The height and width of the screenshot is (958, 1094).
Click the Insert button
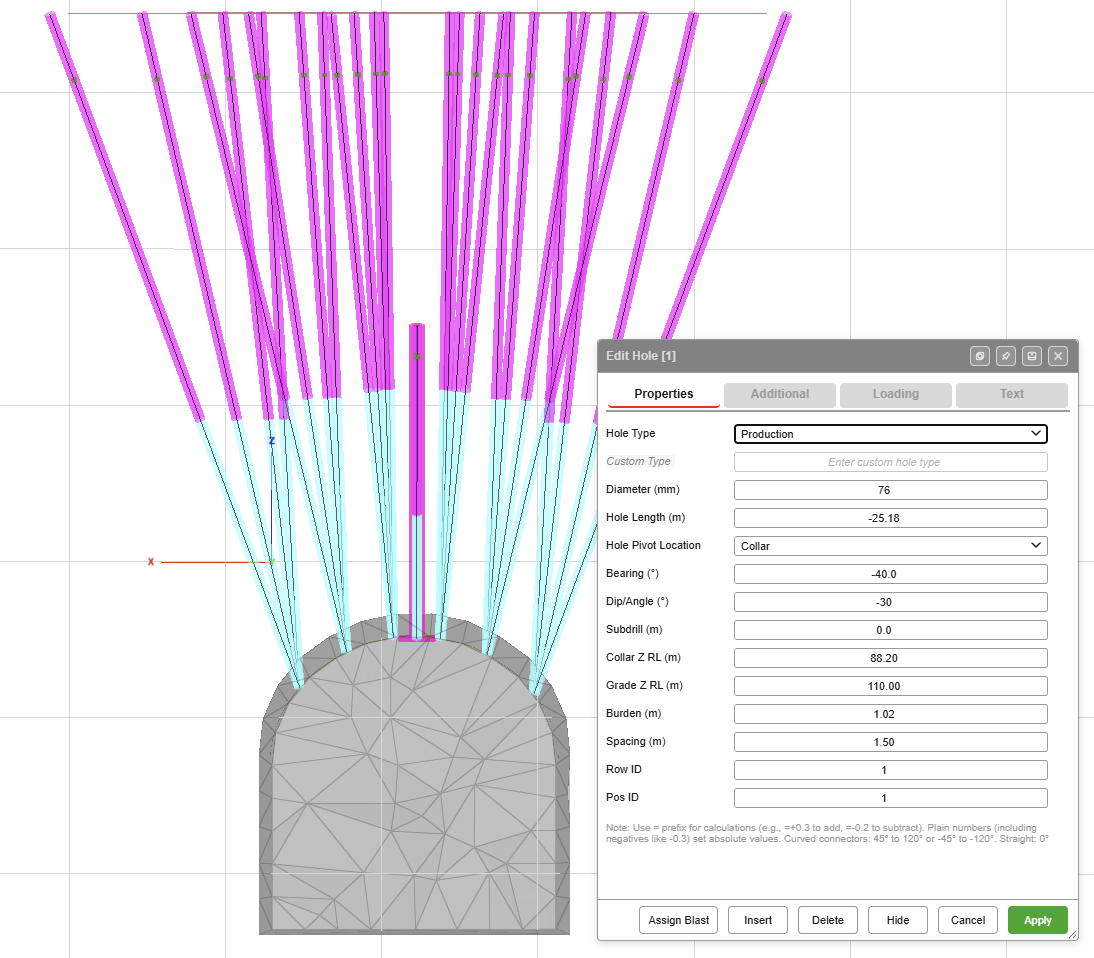tap(758, 920)
